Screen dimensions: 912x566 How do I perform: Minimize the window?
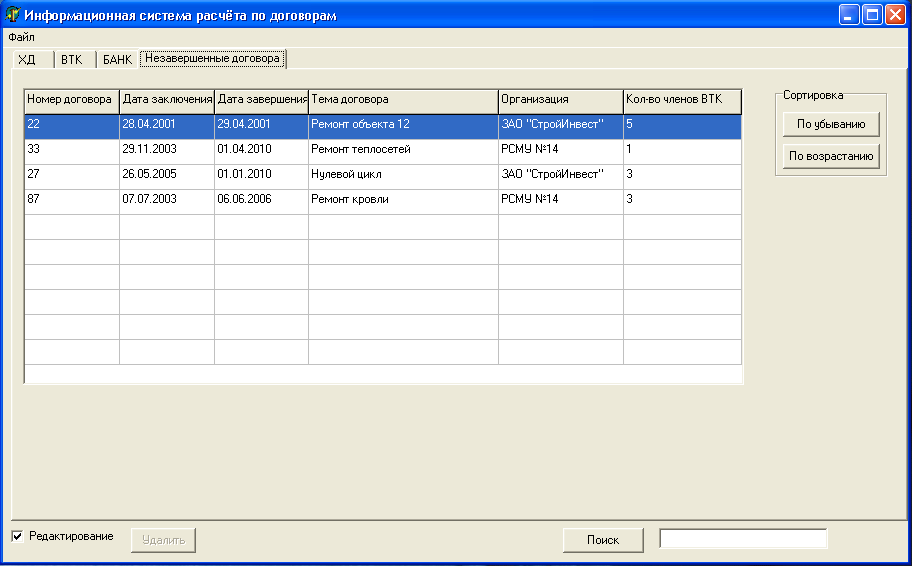point(849,15)
